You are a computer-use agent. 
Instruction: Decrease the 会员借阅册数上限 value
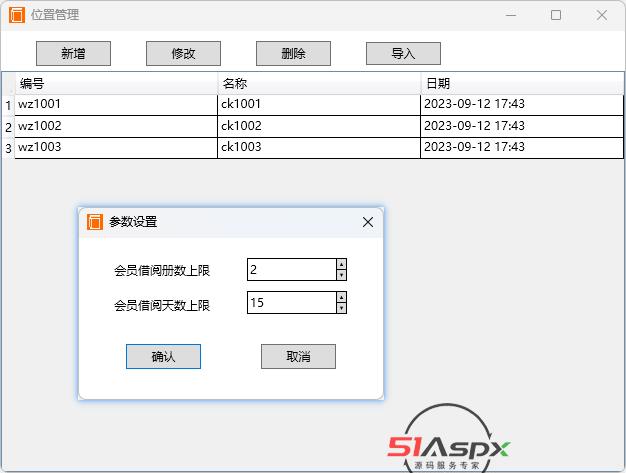pyautogui.click(x=341, y=275)
